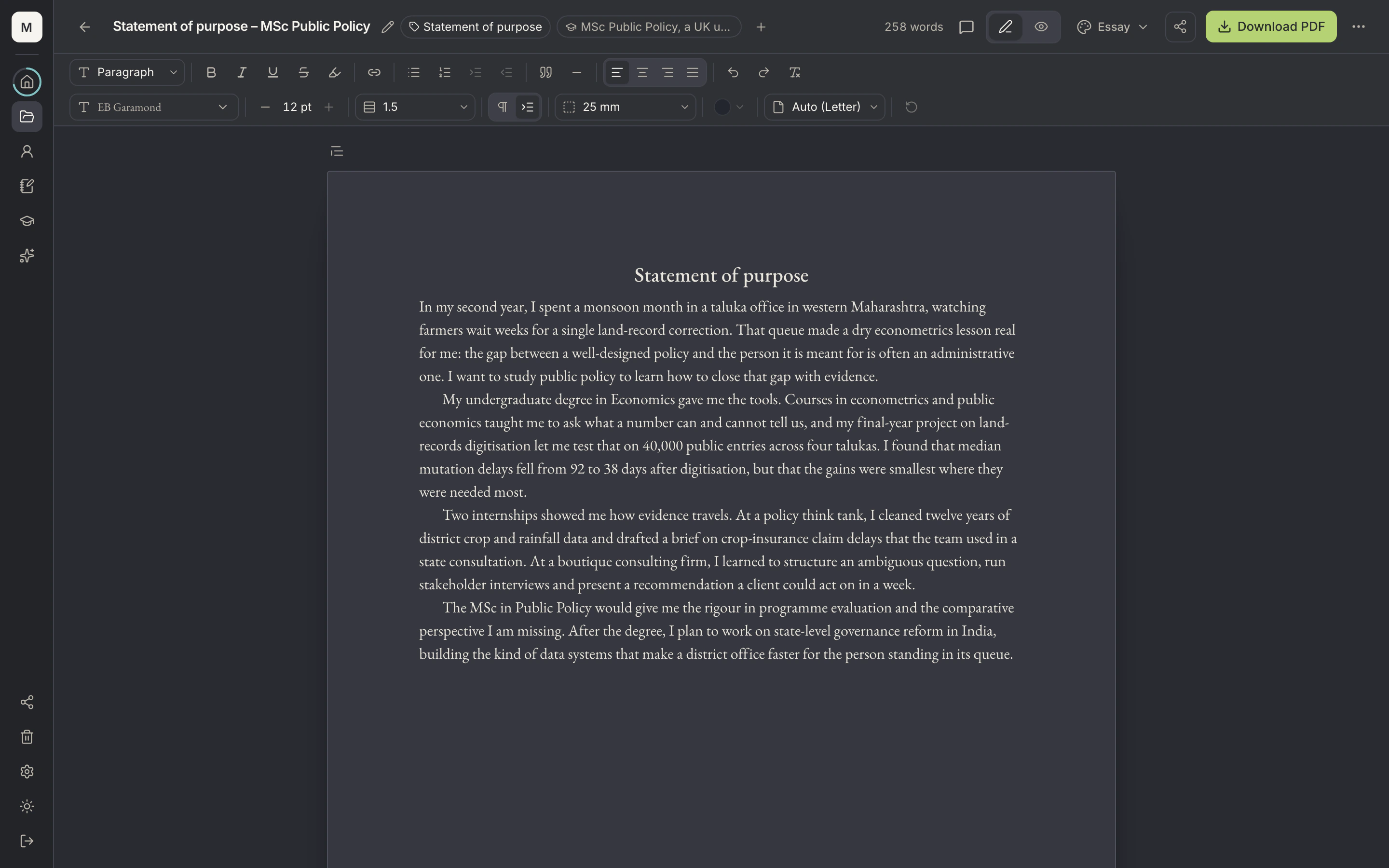Go back with the arrow icon
This screenshot has width=1389, height=868.
[85, 27]
